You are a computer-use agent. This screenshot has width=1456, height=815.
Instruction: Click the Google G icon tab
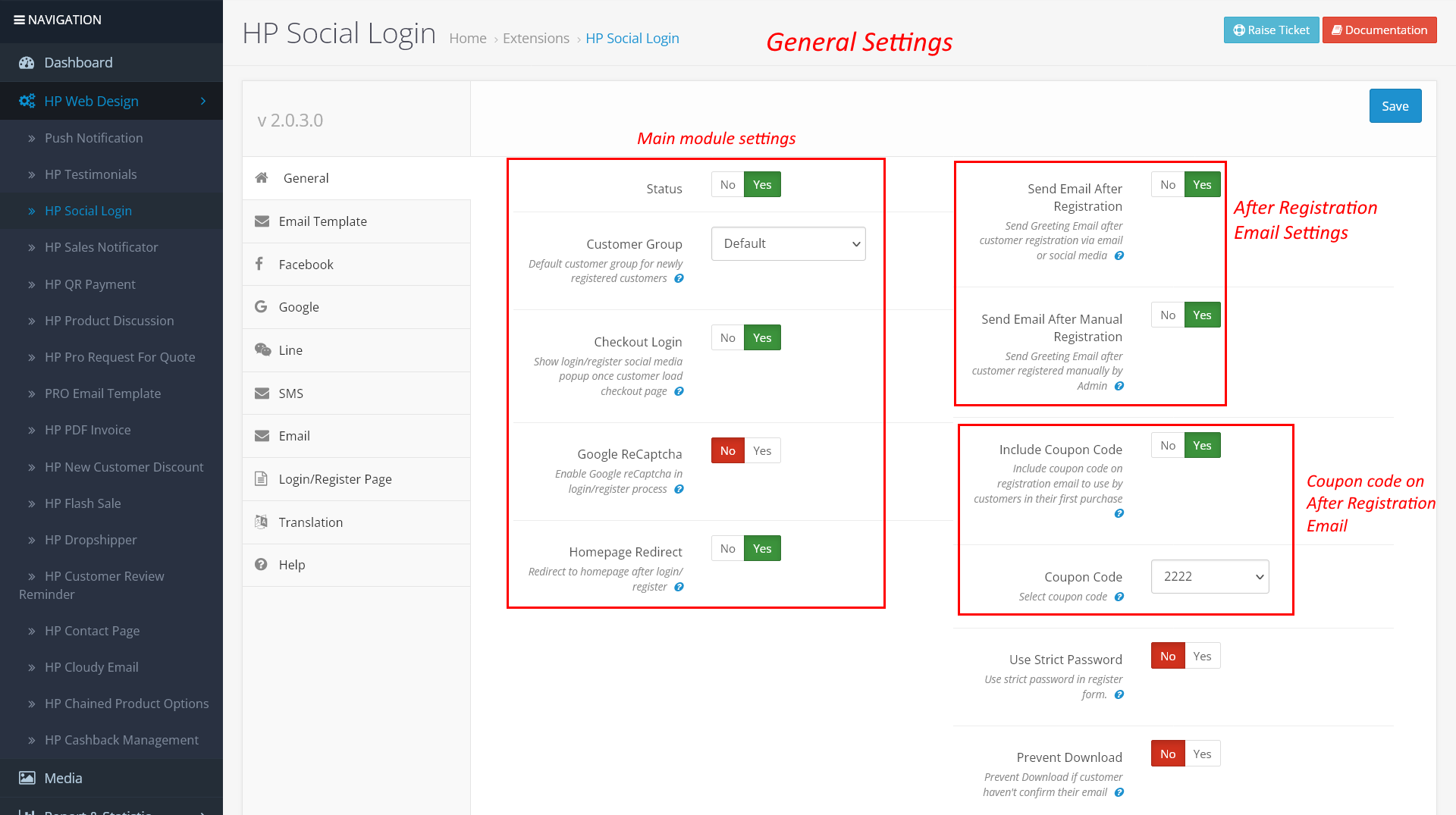(x=261, y=306)
